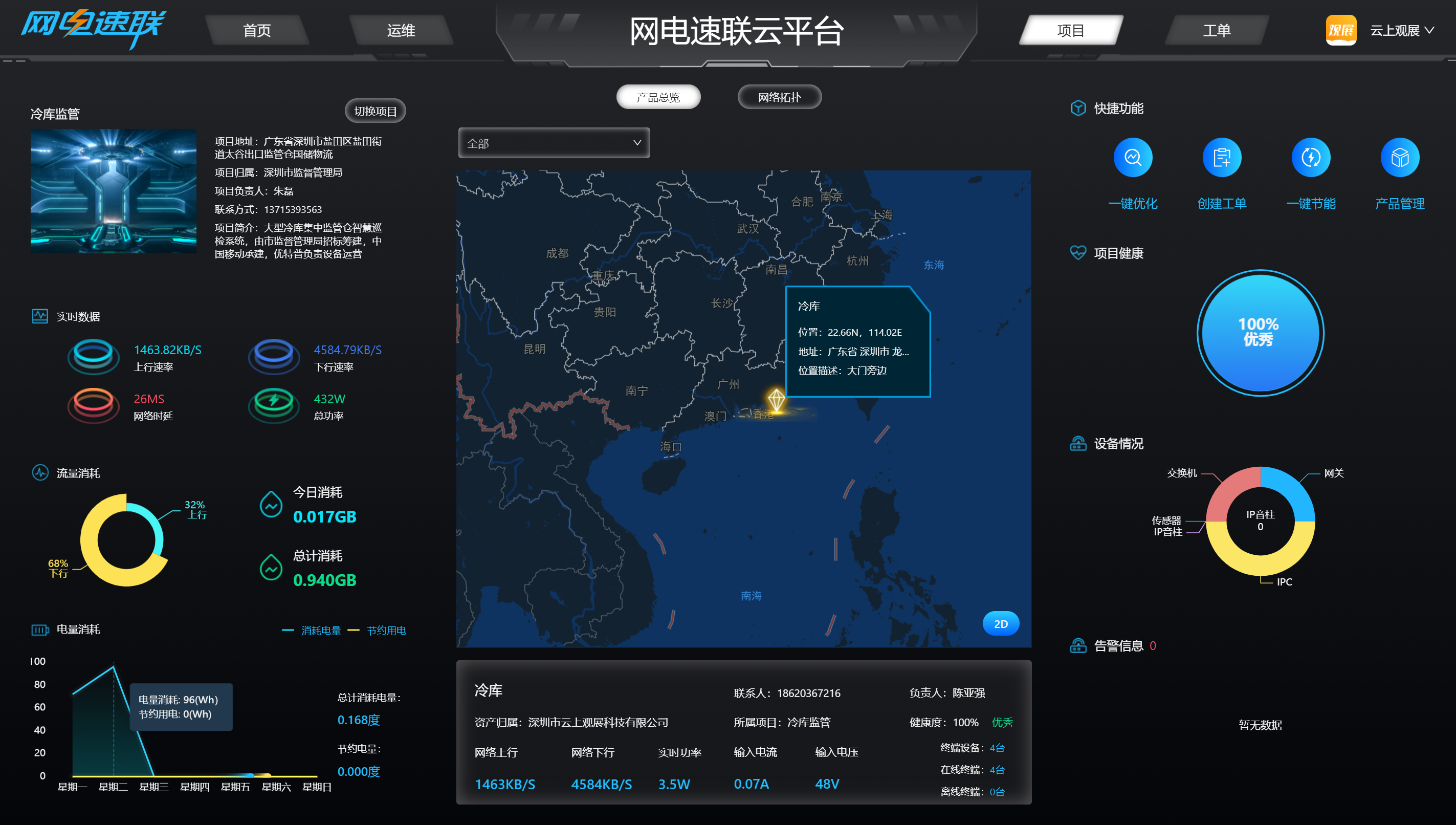1456x825 pixels.
Task: Click the 一键节能 energy saving icon
Action: 1311,158
